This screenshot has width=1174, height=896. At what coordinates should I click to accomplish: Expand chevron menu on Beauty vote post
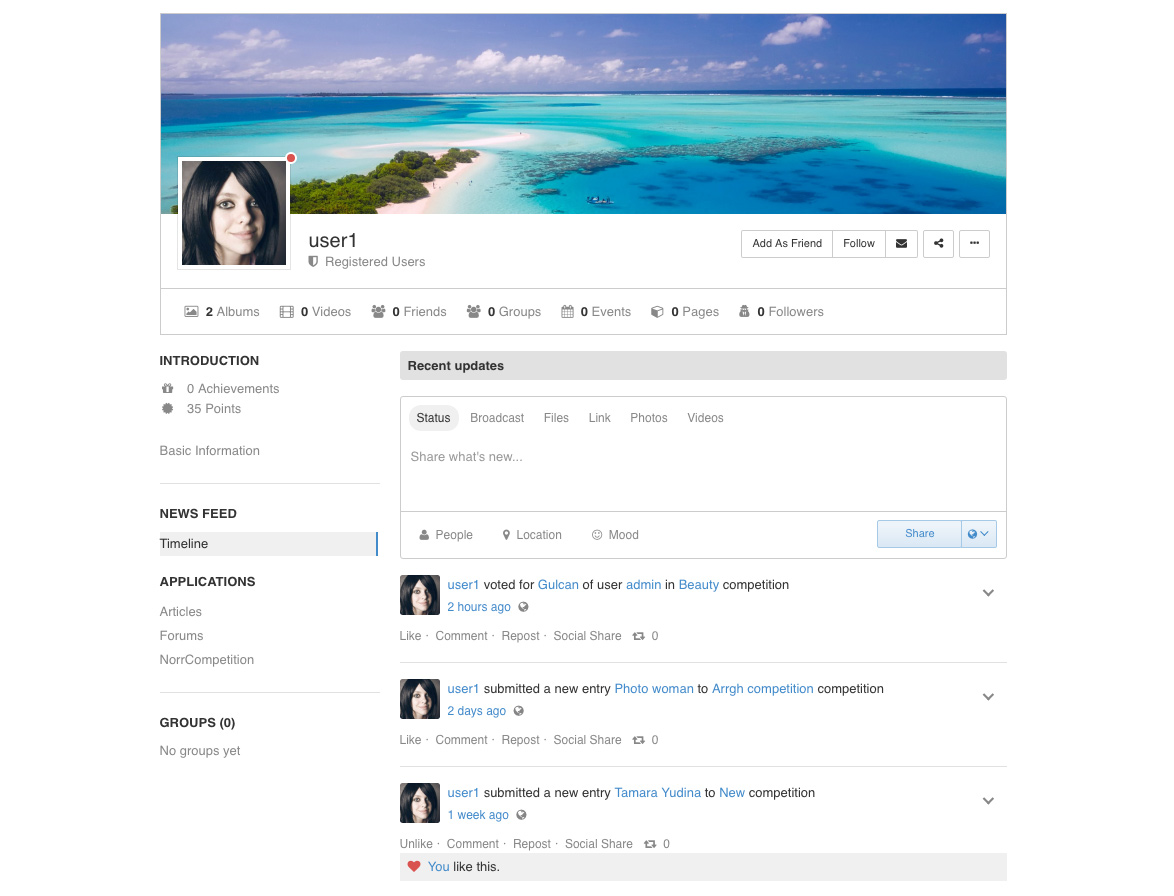tap(988, 593)
